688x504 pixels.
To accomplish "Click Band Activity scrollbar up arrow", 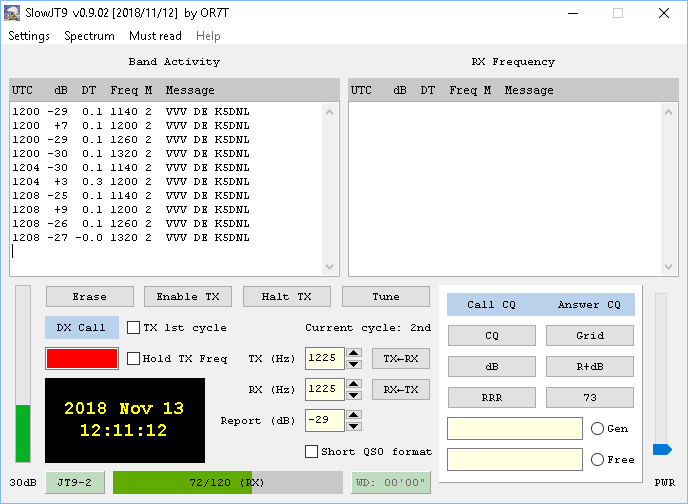I will 330,112.
